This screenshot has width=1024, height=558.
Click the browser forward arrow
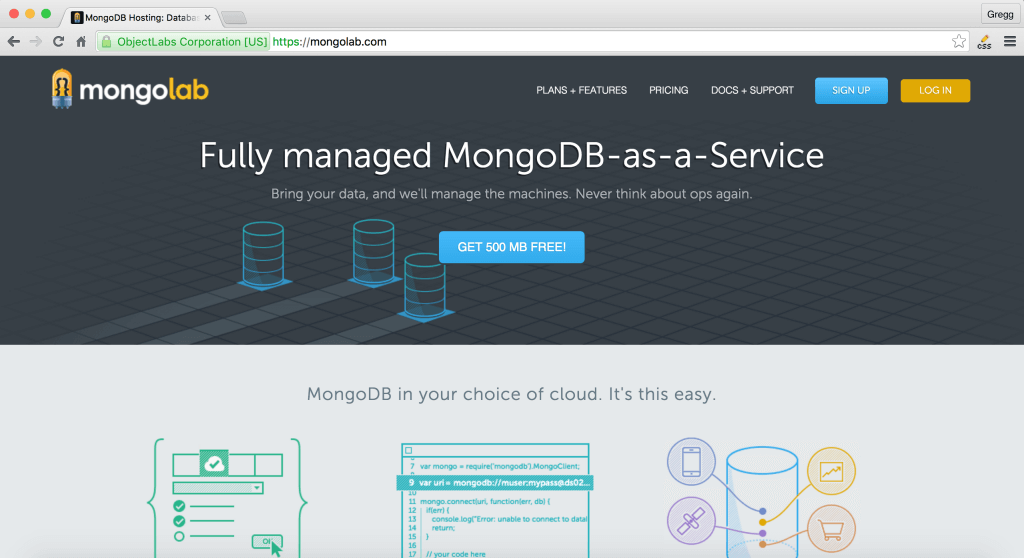[36, 42]
